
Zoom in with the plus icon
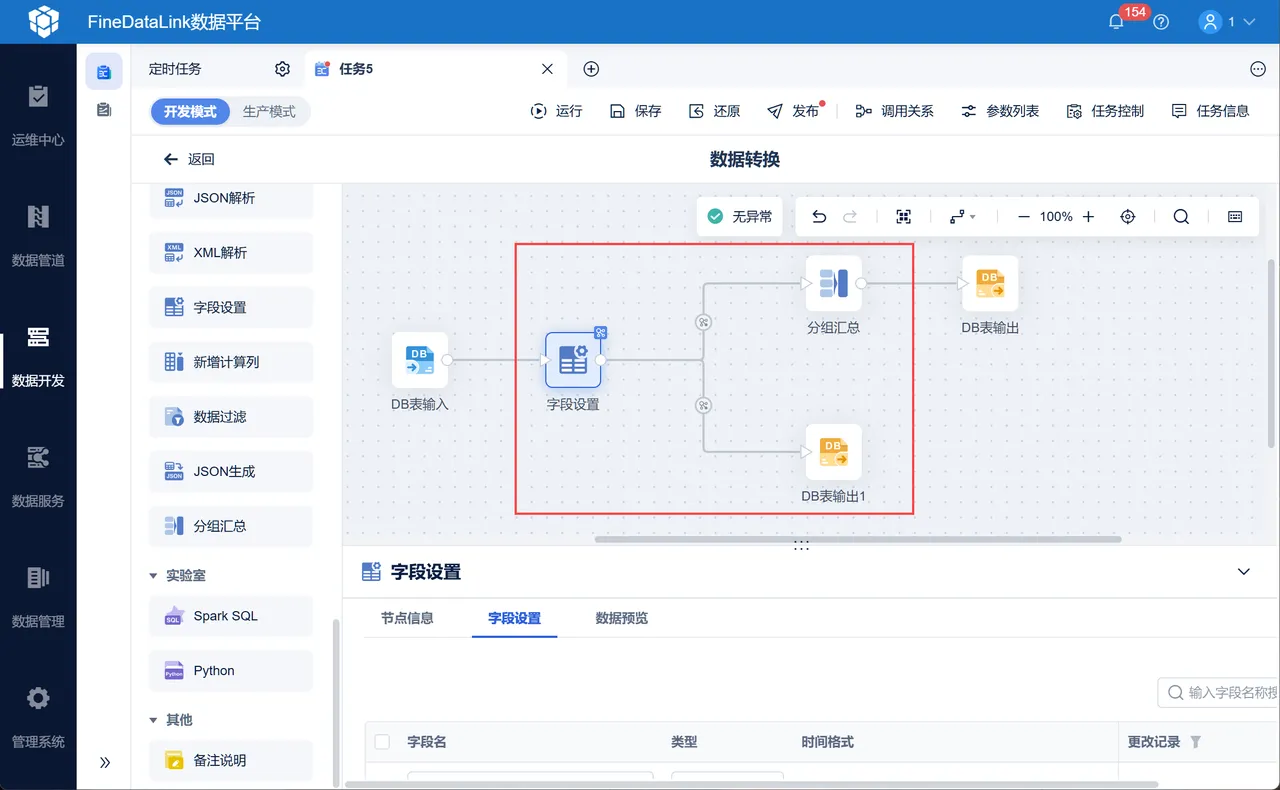click(x=1089, y=217)
